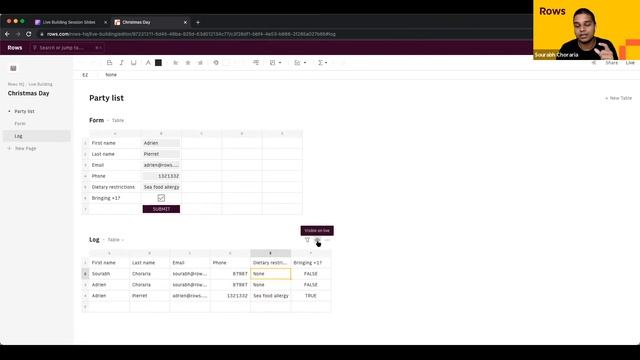The image size is (640, 360).
Task: Select Log cell 'TRUE' under Bringing +1?
Action: pyautogui.click(x=311, y=296)
